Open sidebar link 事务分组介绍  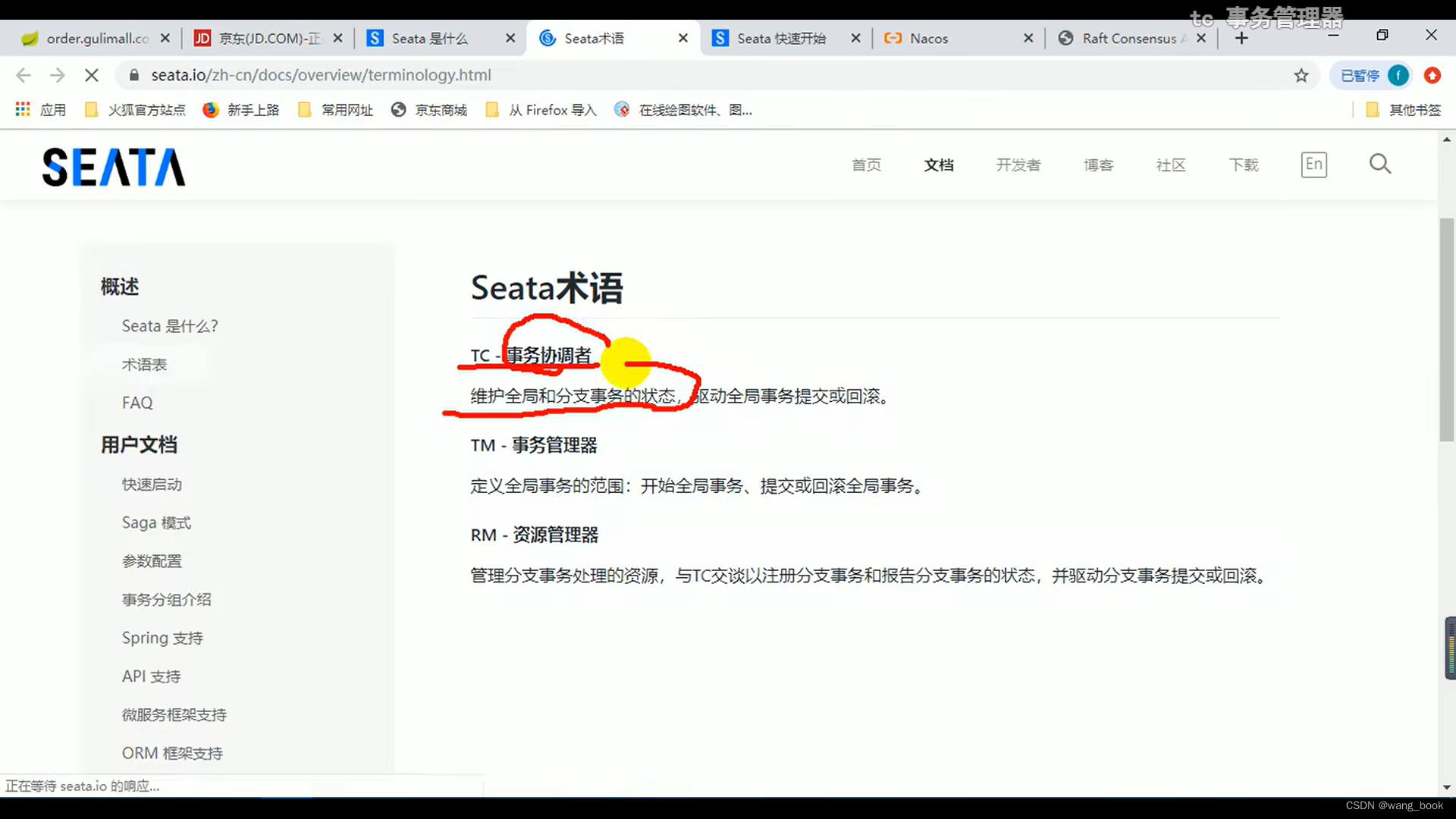click(x=166, y=600)
